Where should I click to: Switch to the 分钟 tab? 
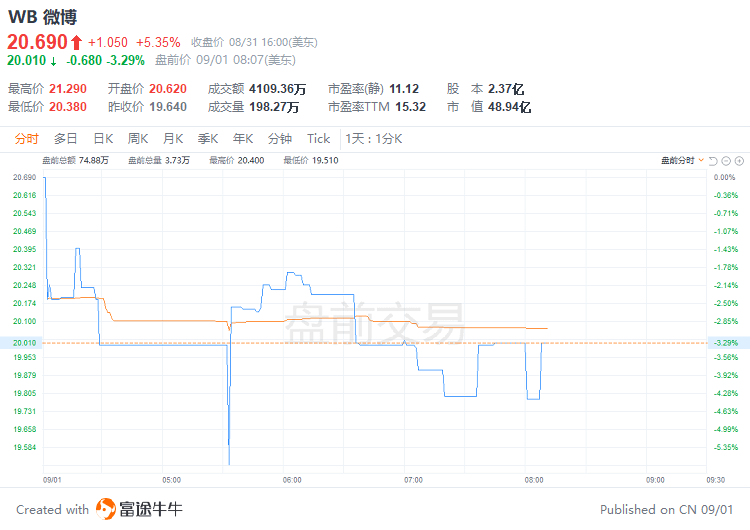pos(280,139)
